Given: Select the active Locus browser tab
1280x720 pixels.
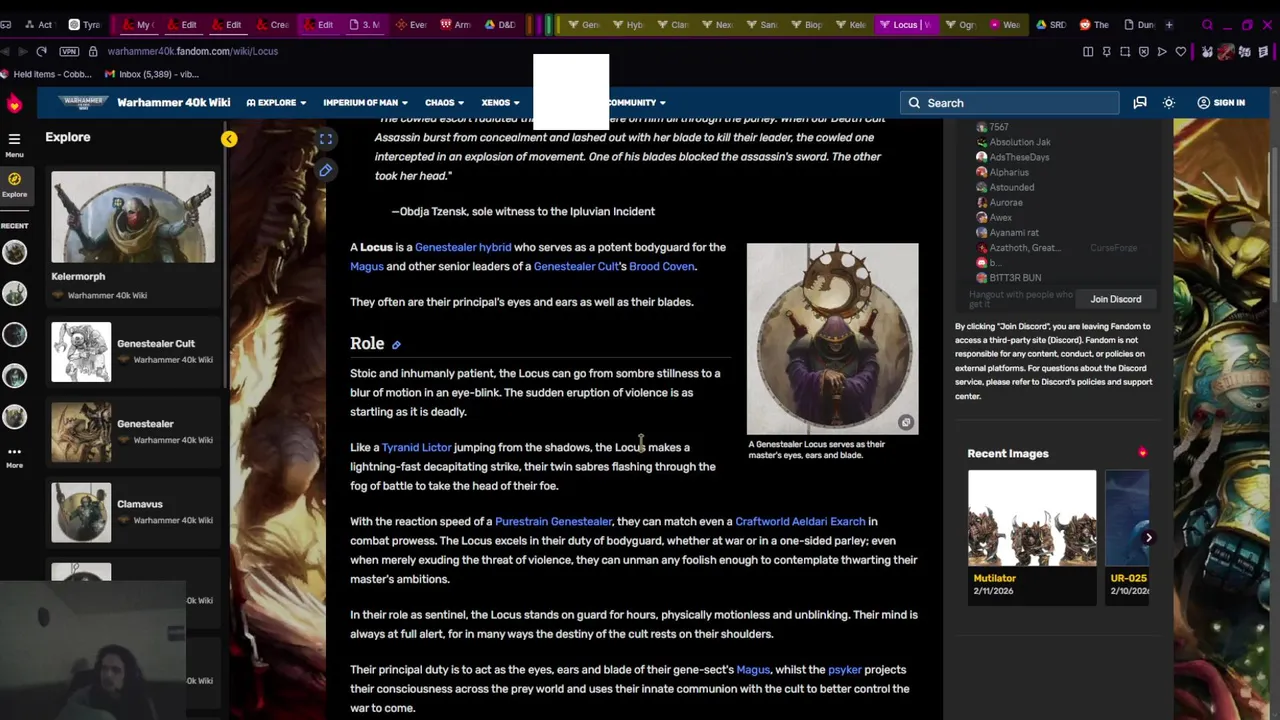Looking at the screenshot, I should coord(904,25).
